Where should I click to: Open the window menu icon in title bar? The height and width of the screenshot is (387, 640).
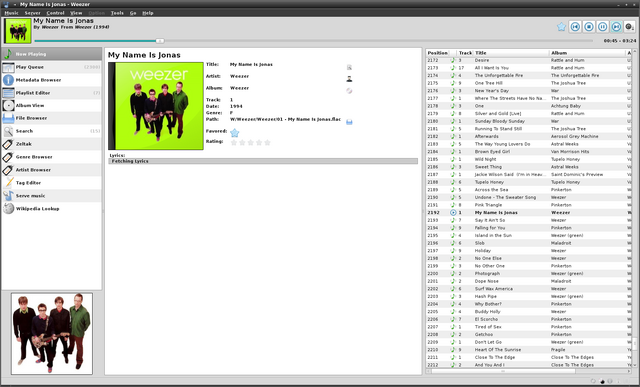6,4
